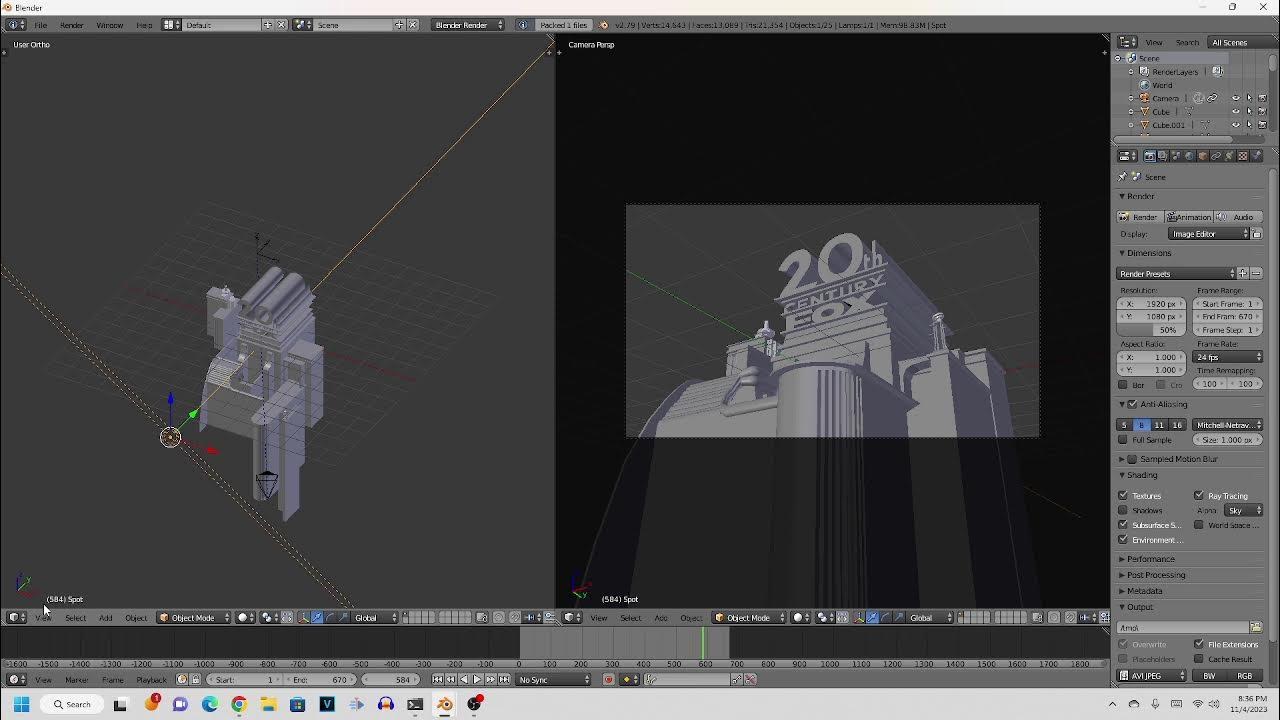The height and width of the screenshot is (720, 1280).
Task: Open the Object properties tab icon
Action: (1203, 156)
